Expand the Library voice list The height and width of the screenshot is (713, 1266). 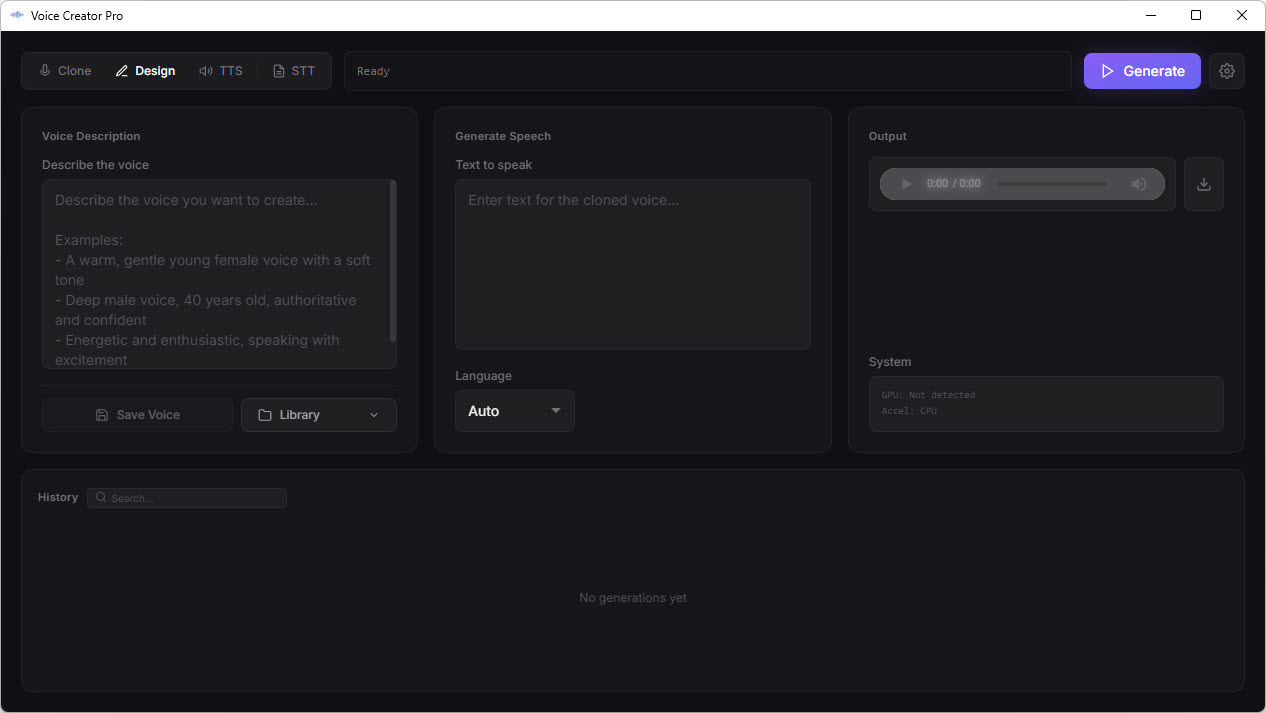pyautogui.click(x=373, y=414)
